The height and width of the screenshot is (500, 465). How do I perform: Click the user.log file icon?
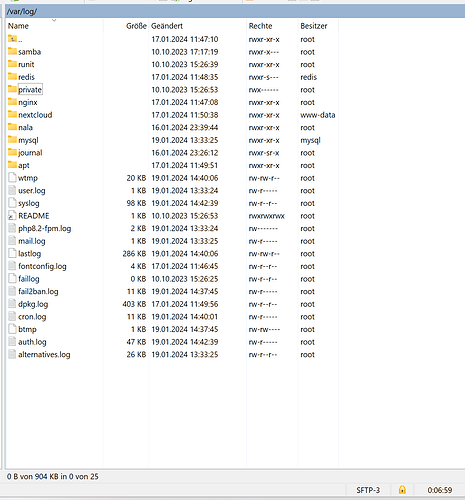(12, 190)
